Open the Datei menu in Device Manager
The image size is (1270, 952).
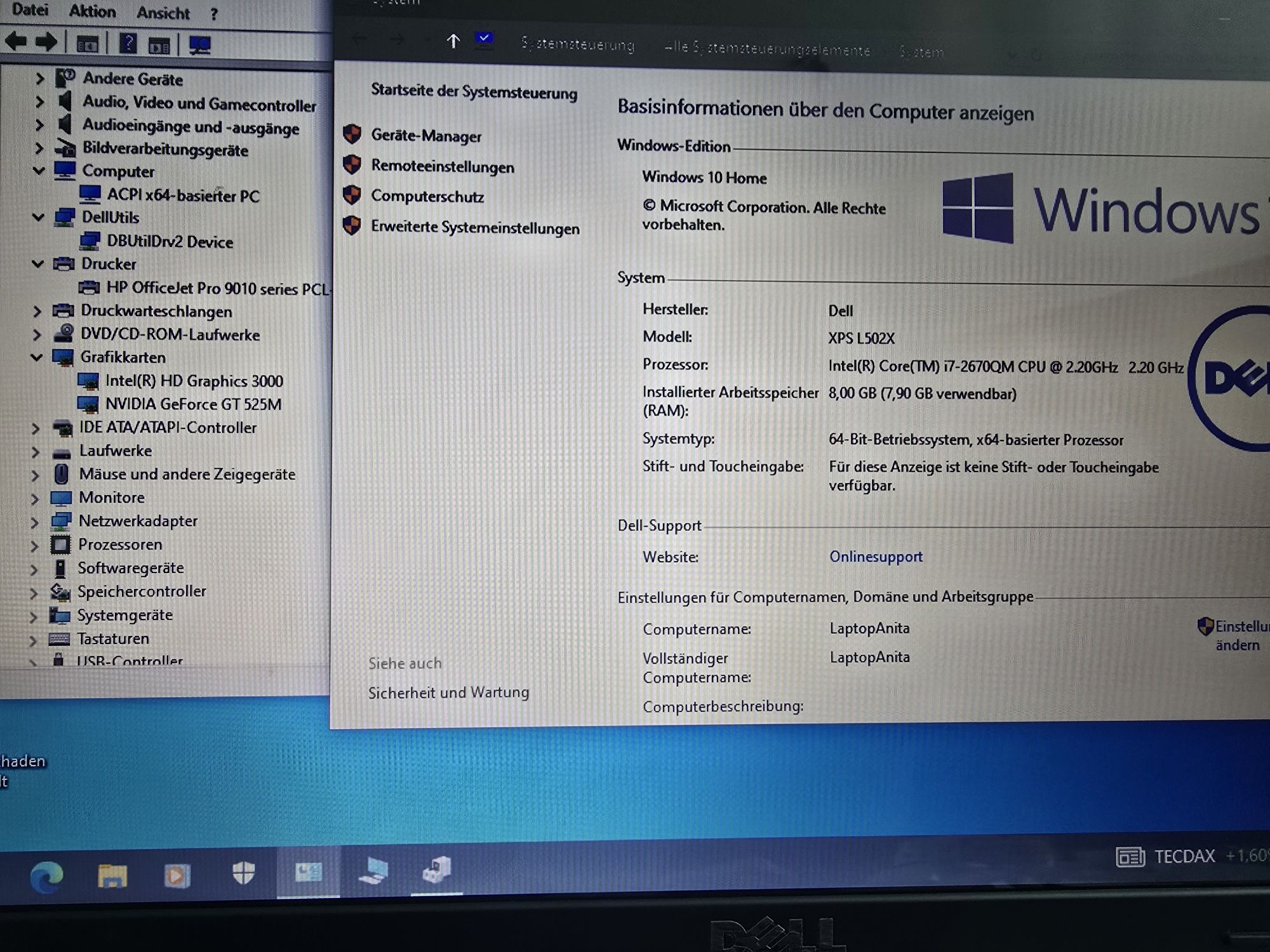[x=30, y=10]
